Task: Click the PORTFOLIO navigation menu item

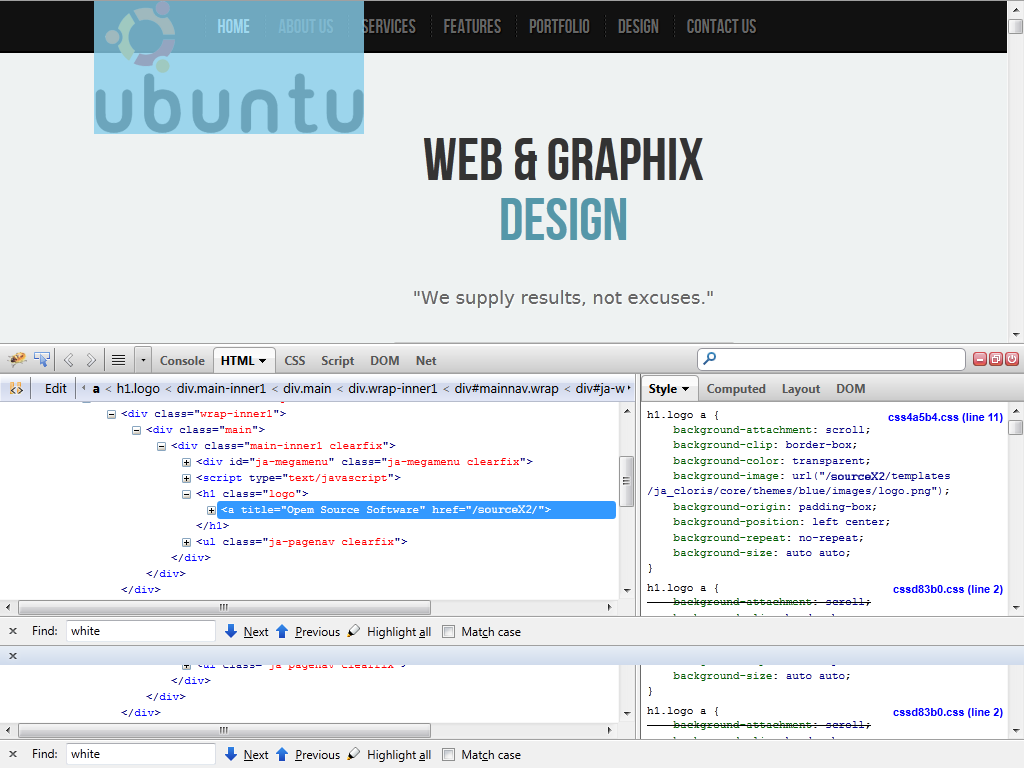Action: coord(559,27)
